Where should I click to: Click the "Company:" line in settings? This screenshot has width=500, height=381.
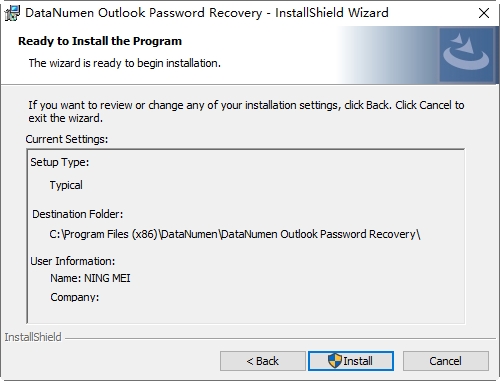pyautogui.click(x=75, y=297)
